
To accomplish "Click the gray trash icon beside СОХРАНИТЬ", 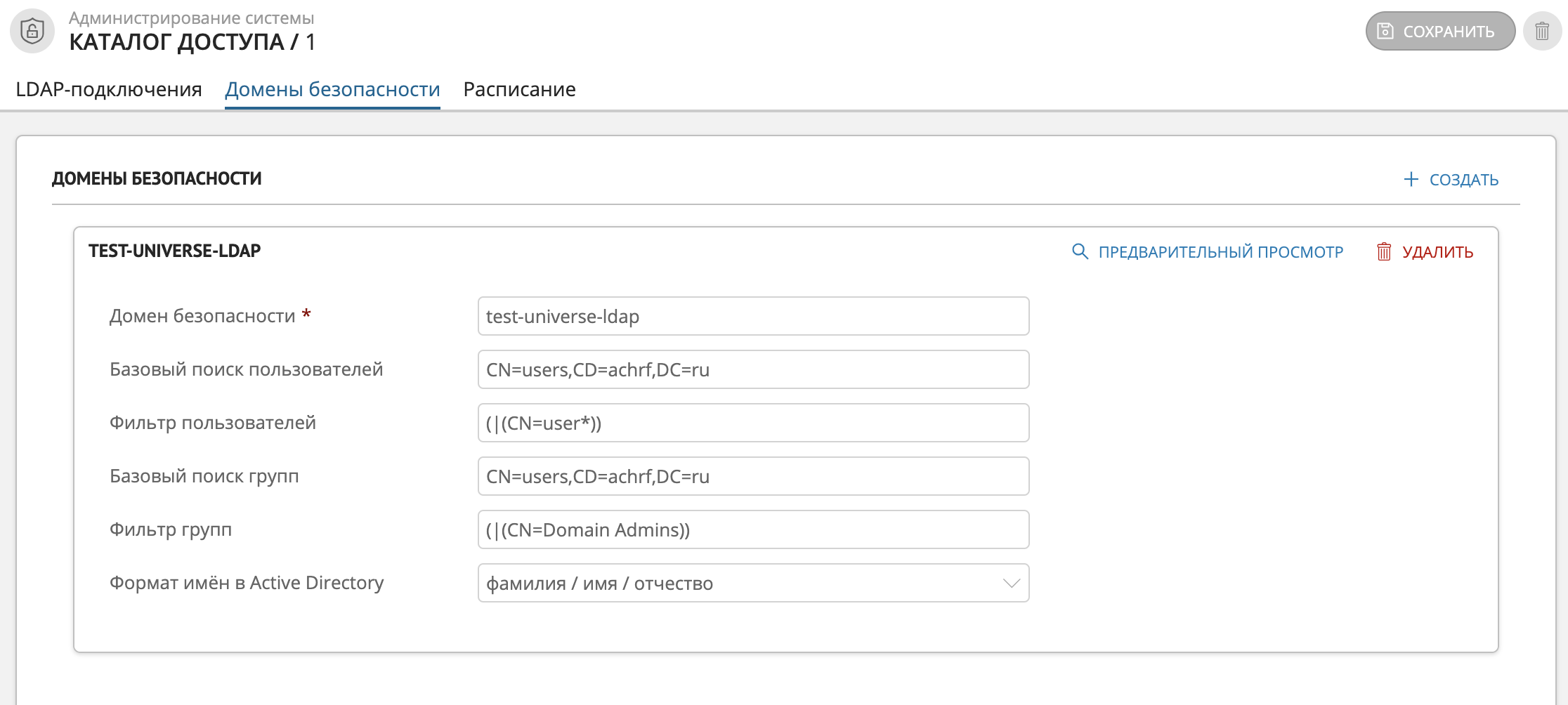I will [1542, 31].
